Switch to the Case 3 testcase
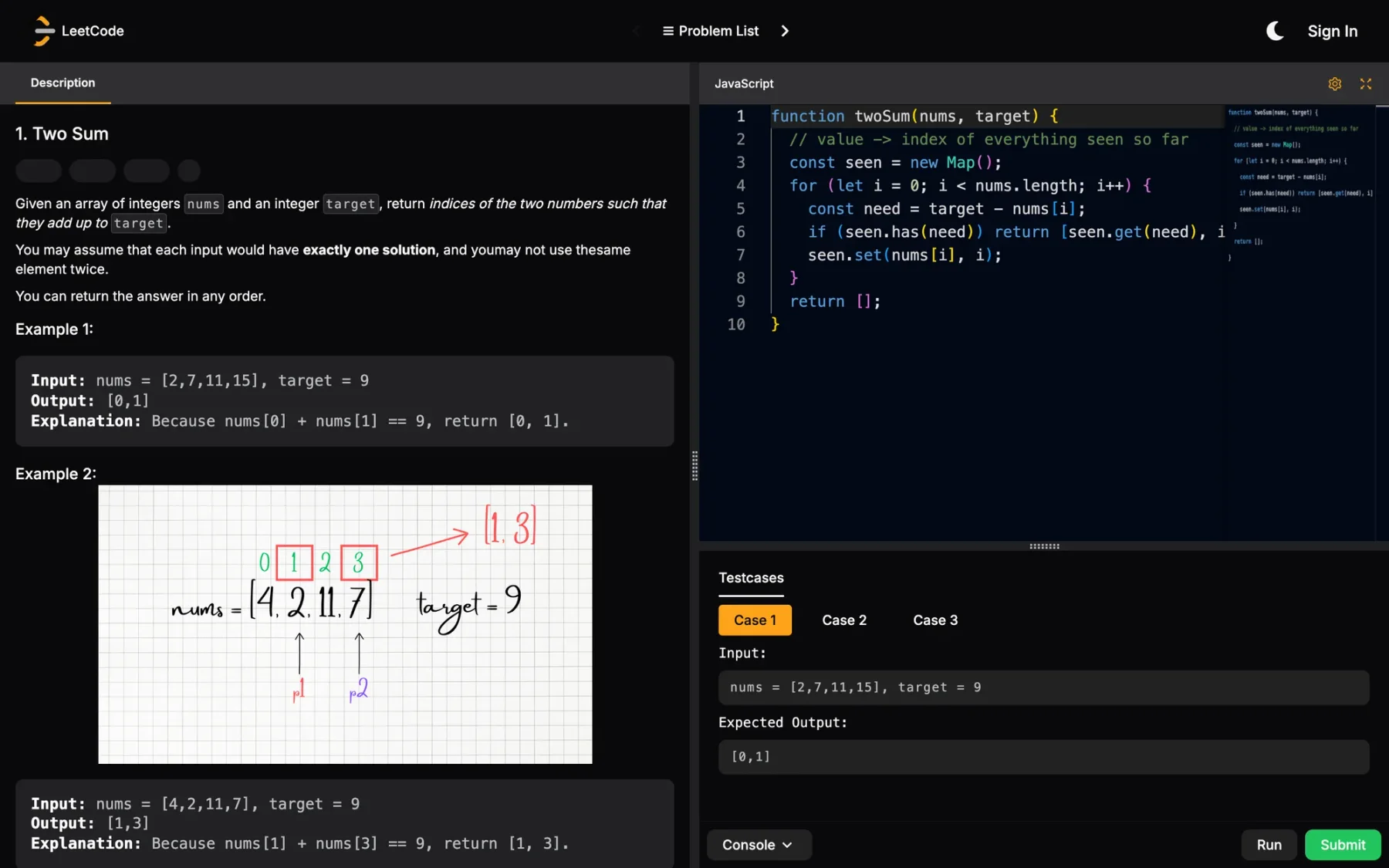This screenshot has width=1389, height=868. pyautogui.click(x=935, y=620)
